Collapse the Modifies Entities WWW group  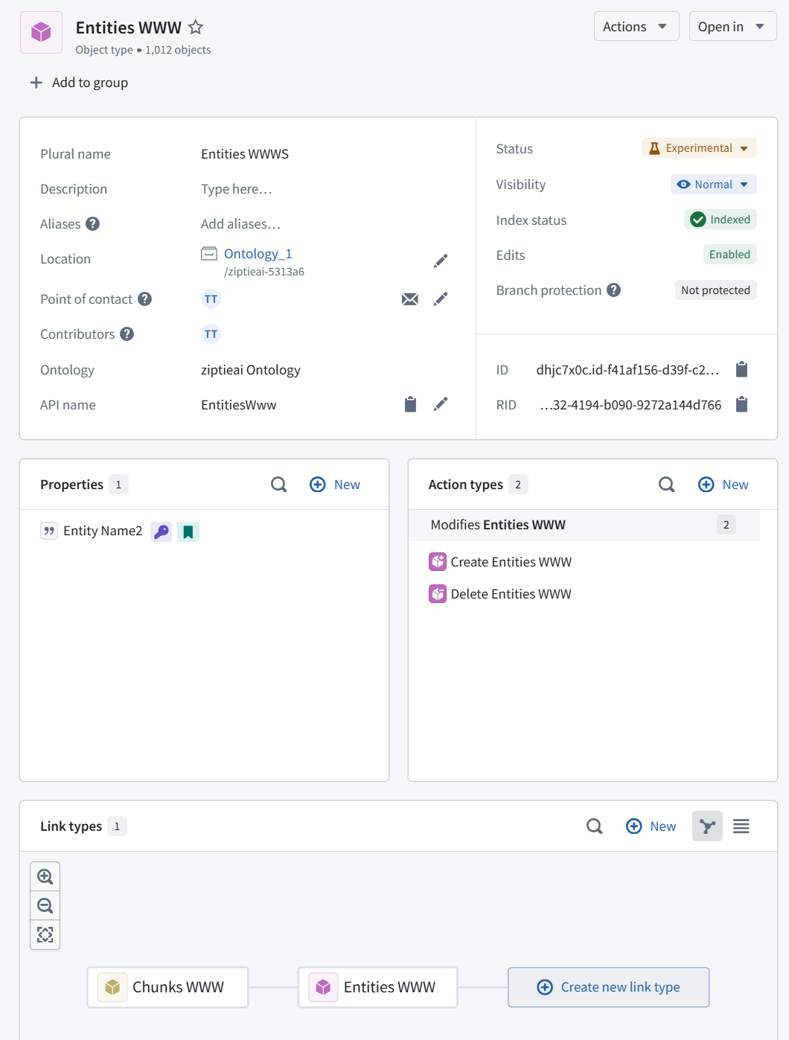pos(583,525)
